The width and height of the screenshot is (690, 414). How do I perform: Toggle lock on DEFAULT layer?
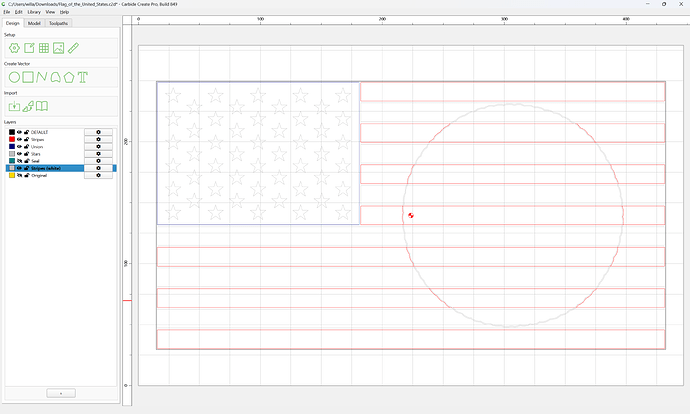pos(26,132)
